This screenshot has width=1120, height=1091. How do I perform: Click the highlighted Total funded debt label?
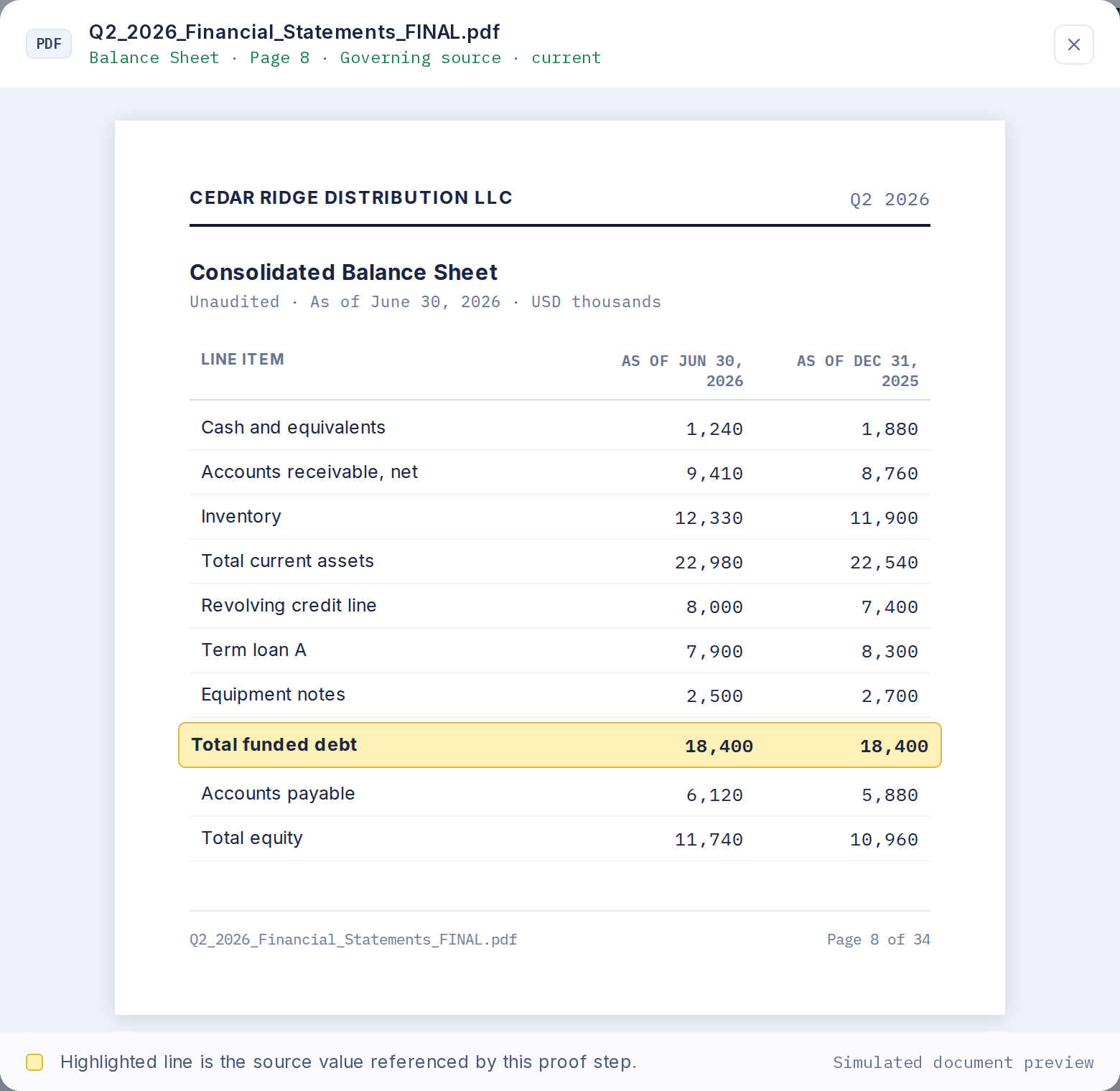274,745
